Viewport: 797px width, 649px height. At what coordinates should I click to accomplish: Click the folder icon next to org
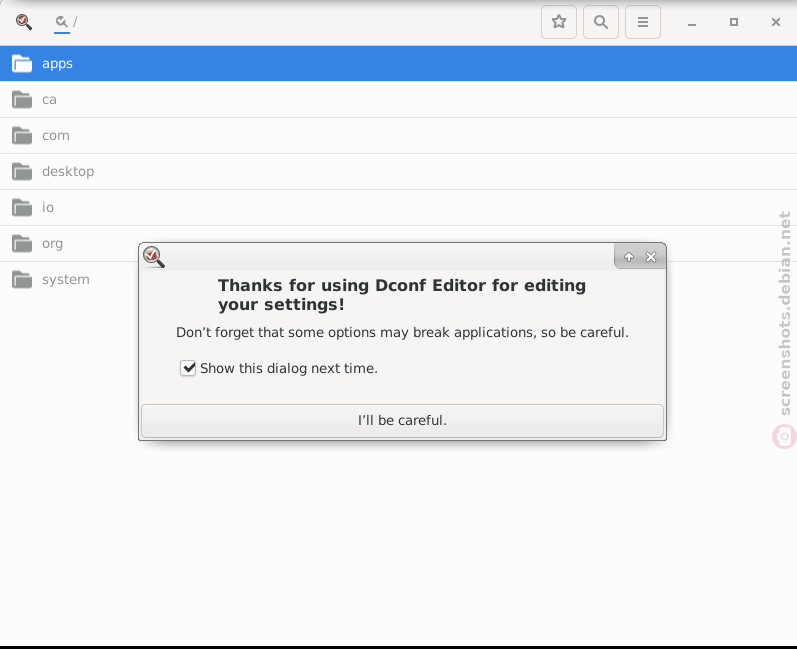point(22,244)
